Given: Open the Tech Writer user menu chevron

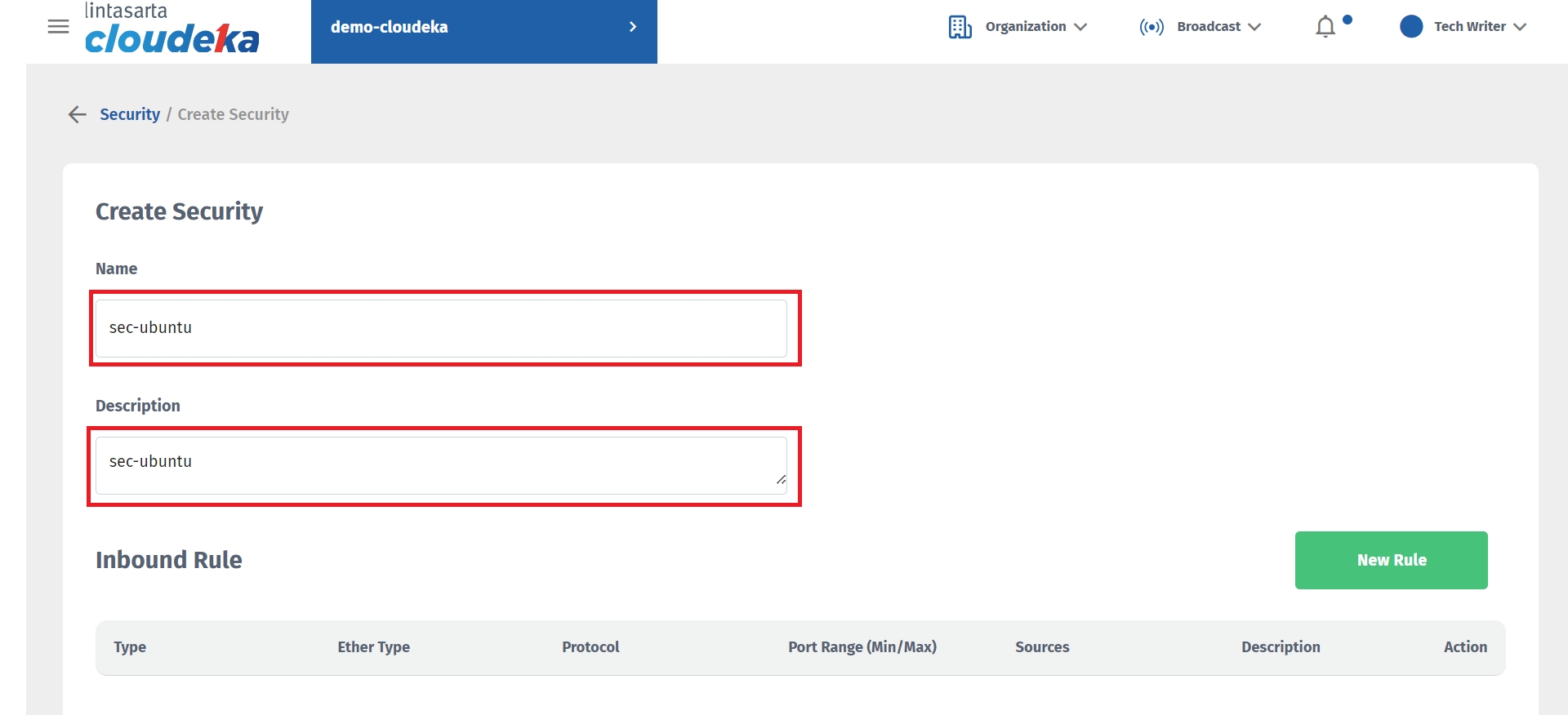Looking at the screenshot, I should [x=1520, y=27].
